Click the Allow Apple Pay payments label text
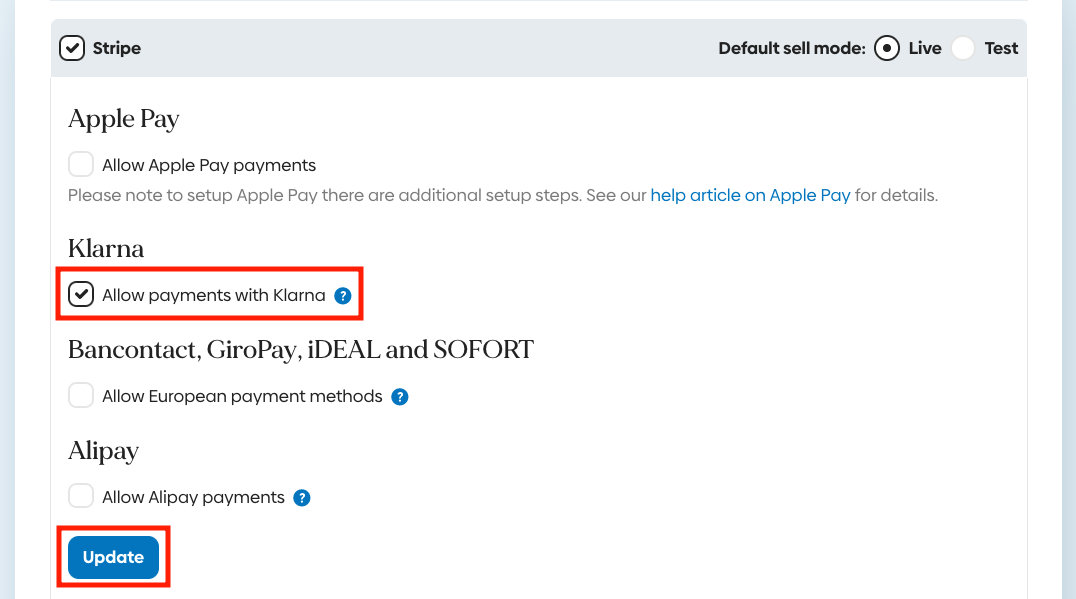 pyautogui.click(x=209, y=165)
